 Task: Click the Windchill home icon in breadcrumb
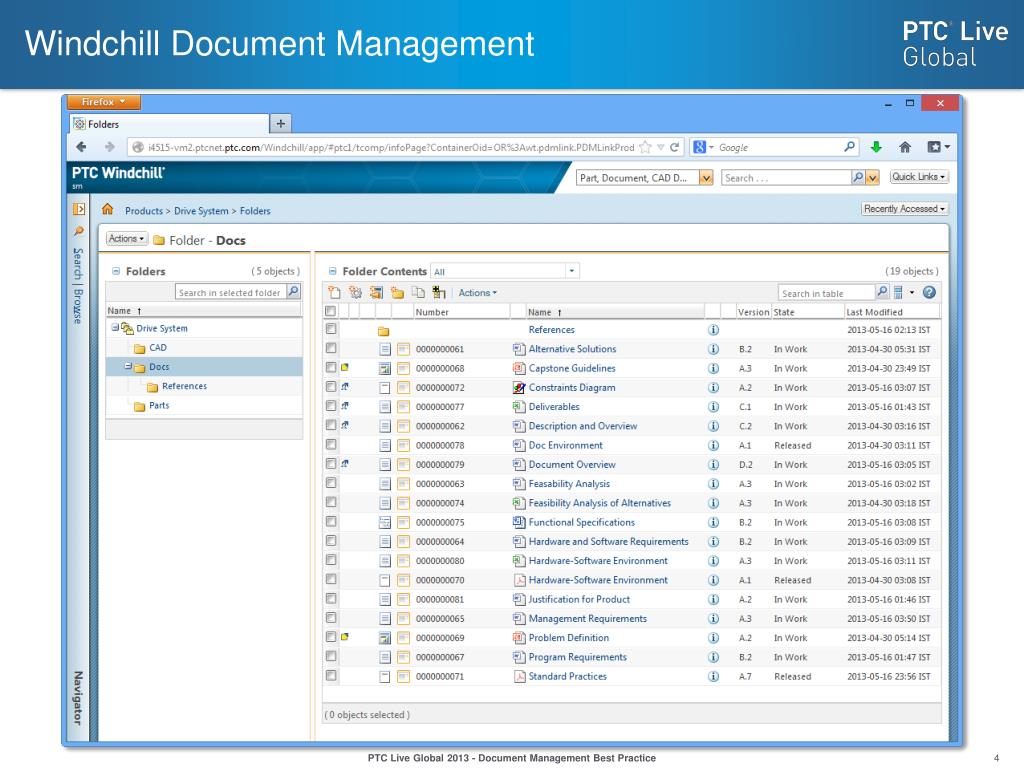pos(108,210)
